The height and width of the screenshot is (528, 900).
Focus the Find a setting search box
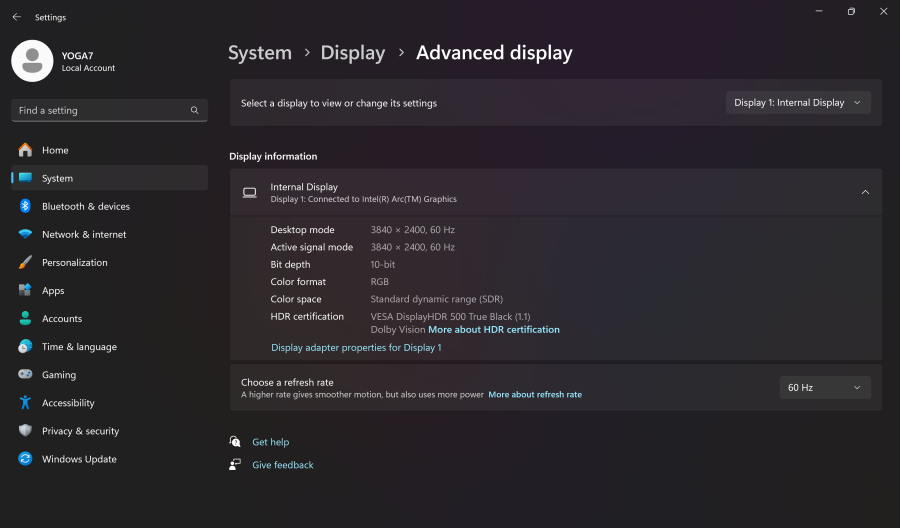click(100, 110)
